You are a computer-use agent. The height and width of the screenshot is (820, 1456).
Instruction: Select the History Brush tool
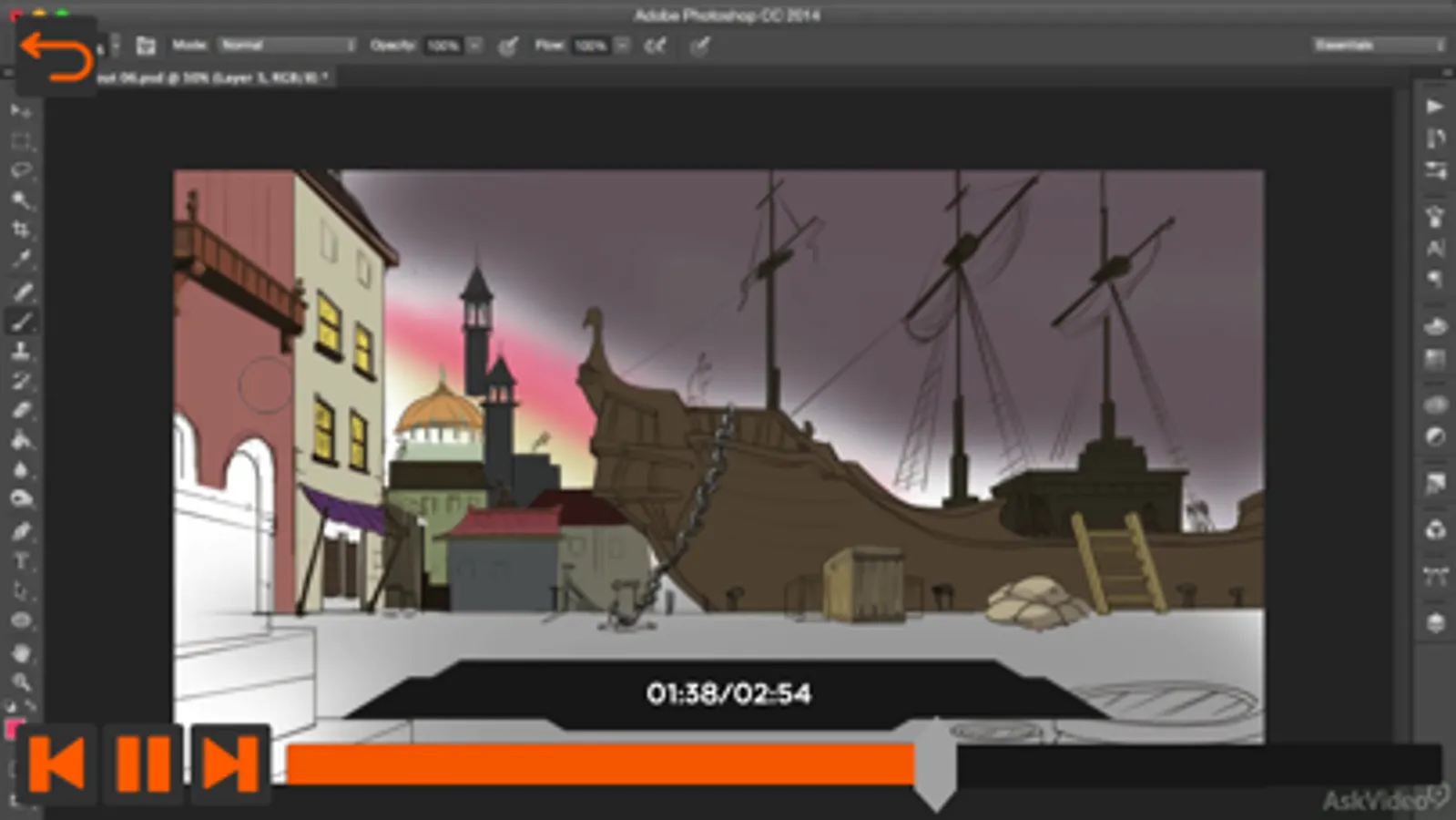coord(21,381)
